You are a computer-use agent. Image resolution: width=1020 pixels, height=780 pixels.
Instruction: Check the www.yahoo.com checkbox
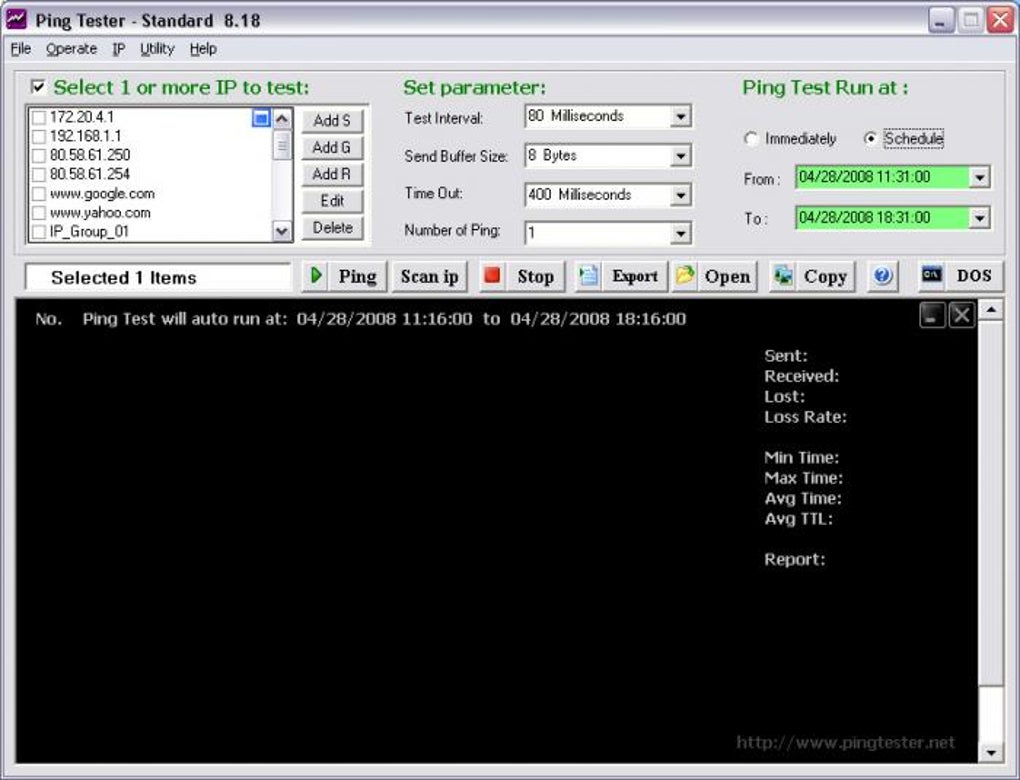[39, 213]
